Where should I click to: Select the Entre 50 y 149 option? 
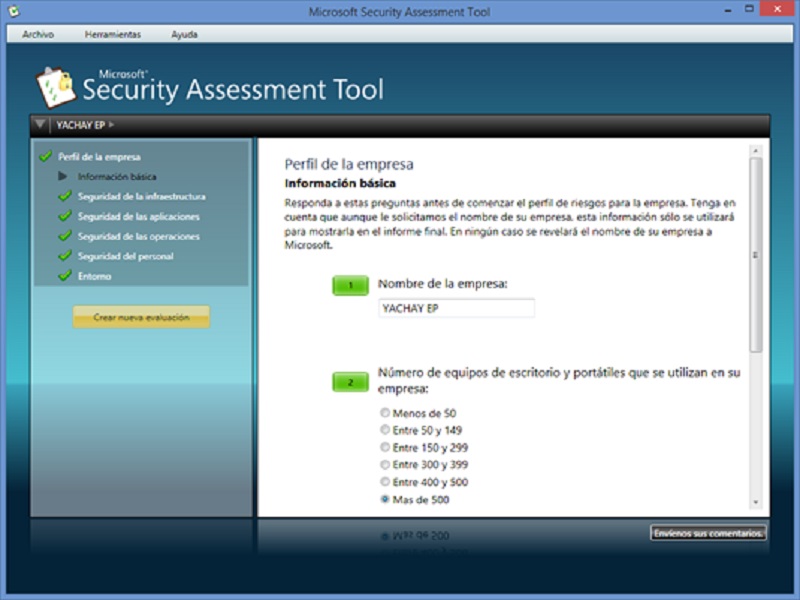[x=385, y=430]
